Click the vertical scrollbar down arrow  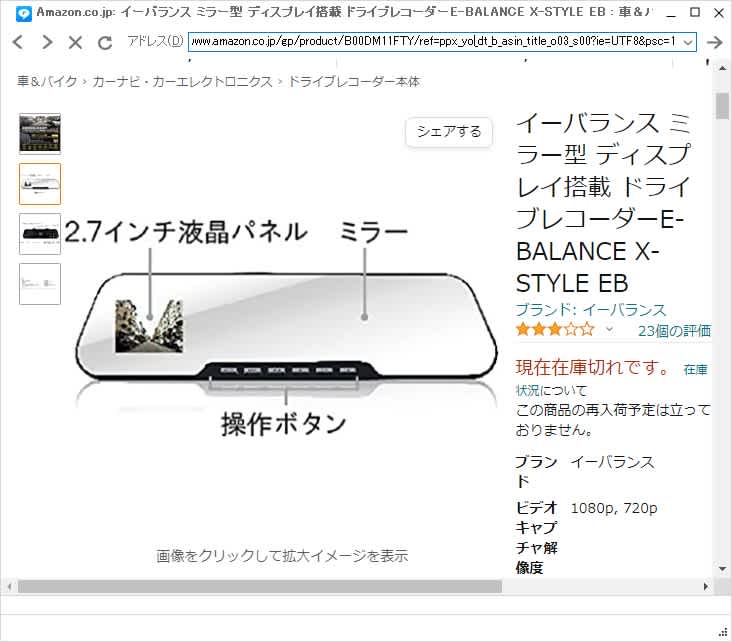point(723,569)
